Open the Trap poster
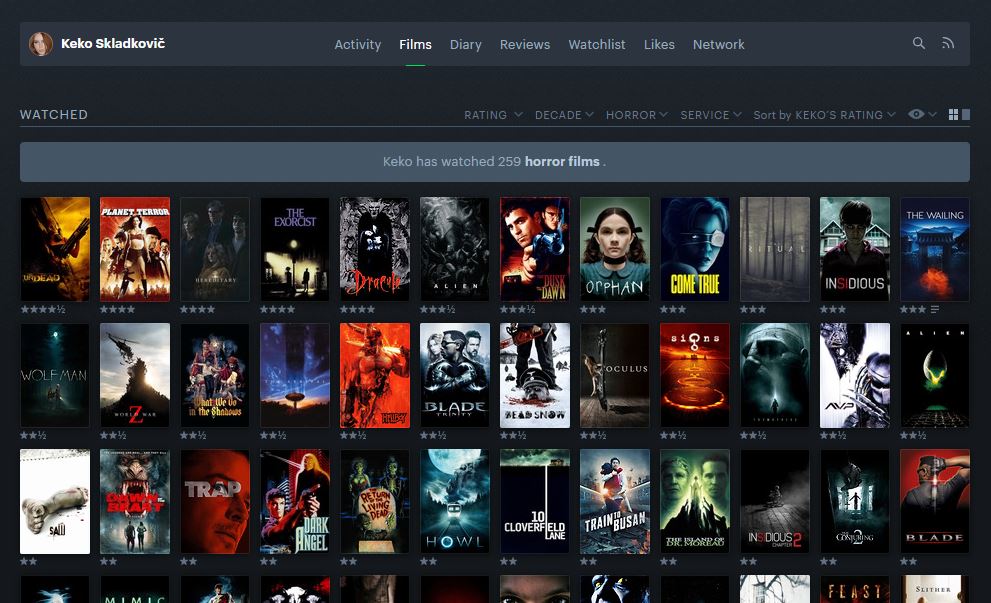This screenshot has width=991, height=603. [x=215, y=502]
